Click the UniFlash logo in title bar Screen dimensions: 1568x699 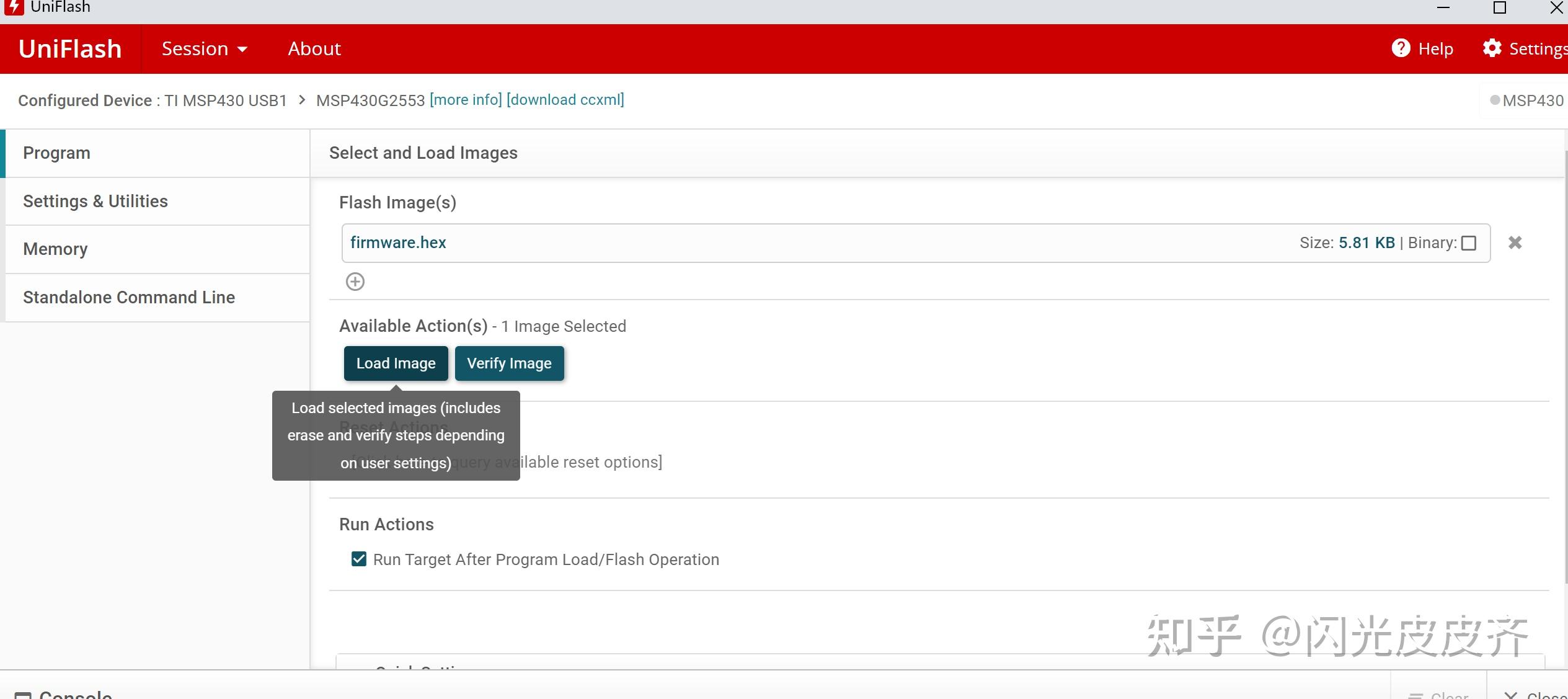14,7
